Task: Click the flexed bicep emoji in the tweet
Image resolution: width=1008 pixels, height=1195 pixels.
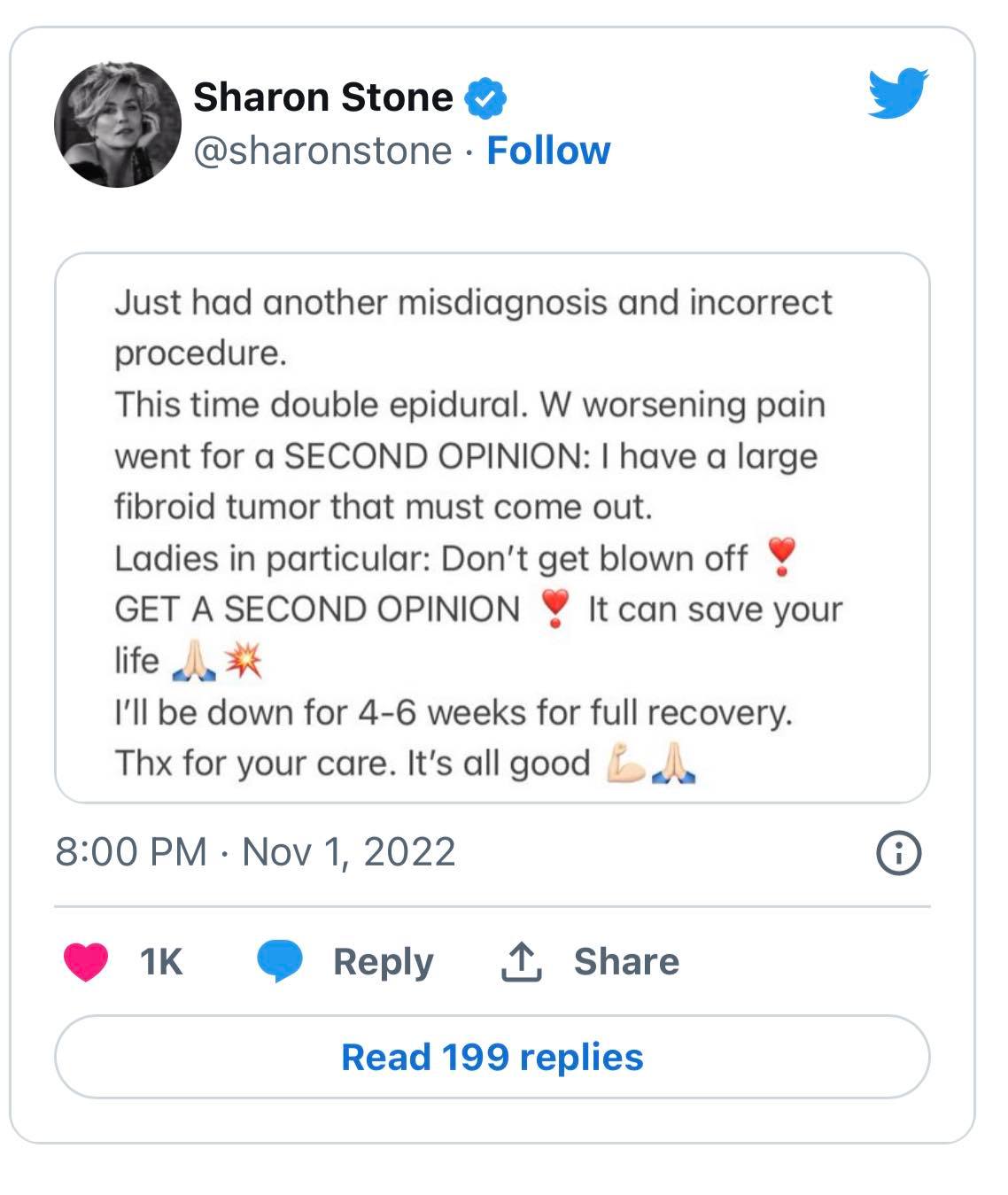Action: click(x=625, y=764)
